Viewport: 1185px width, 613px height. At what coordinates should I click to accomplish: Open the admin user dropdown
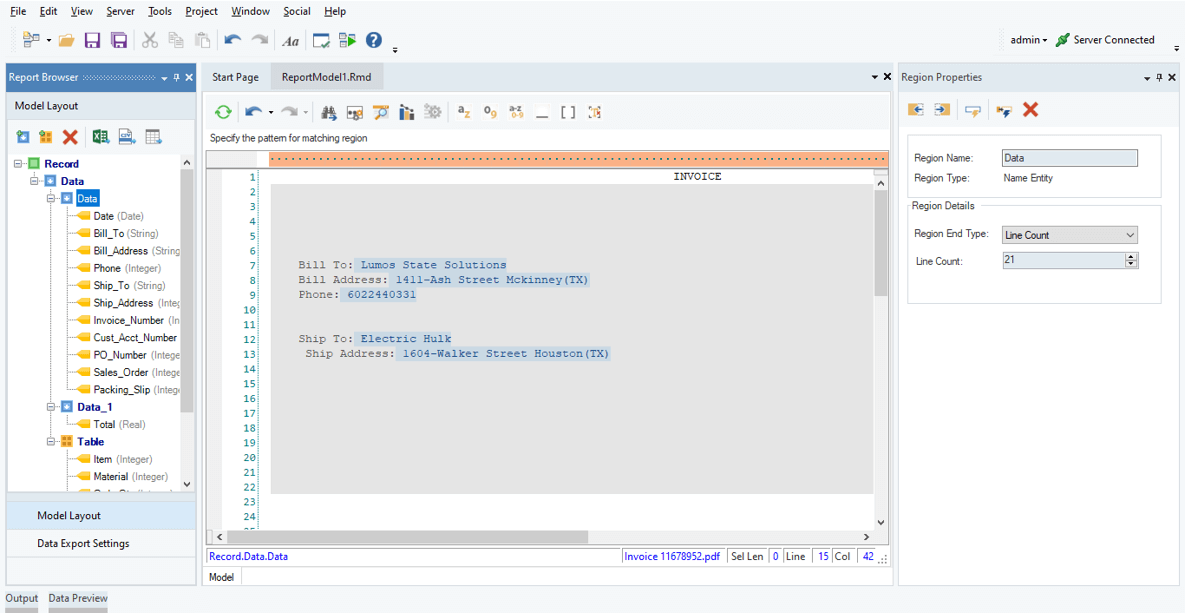[x=1028, y=40]
